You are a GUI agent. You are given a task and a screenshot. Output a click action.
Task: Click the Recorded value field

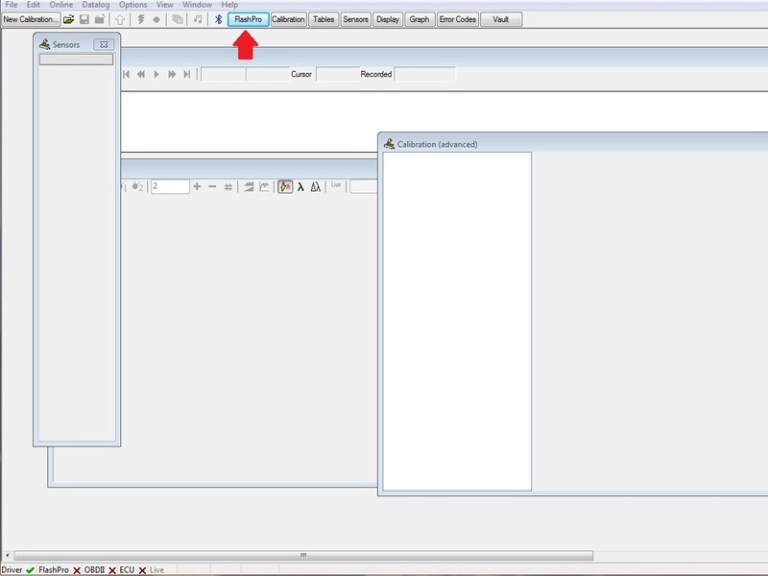pos(425,74)
